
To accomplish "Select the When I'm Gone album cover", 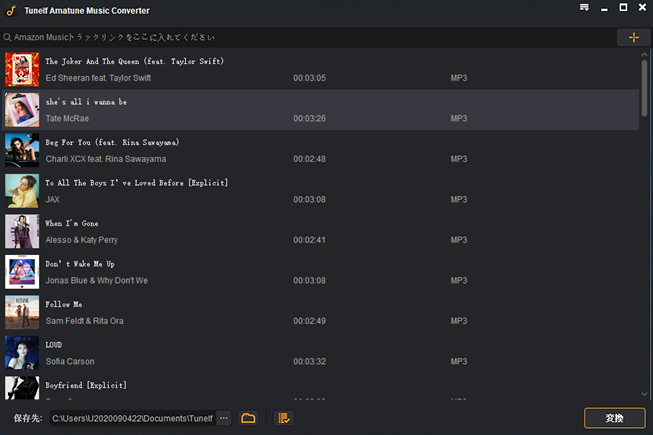I will coord(22,231).
